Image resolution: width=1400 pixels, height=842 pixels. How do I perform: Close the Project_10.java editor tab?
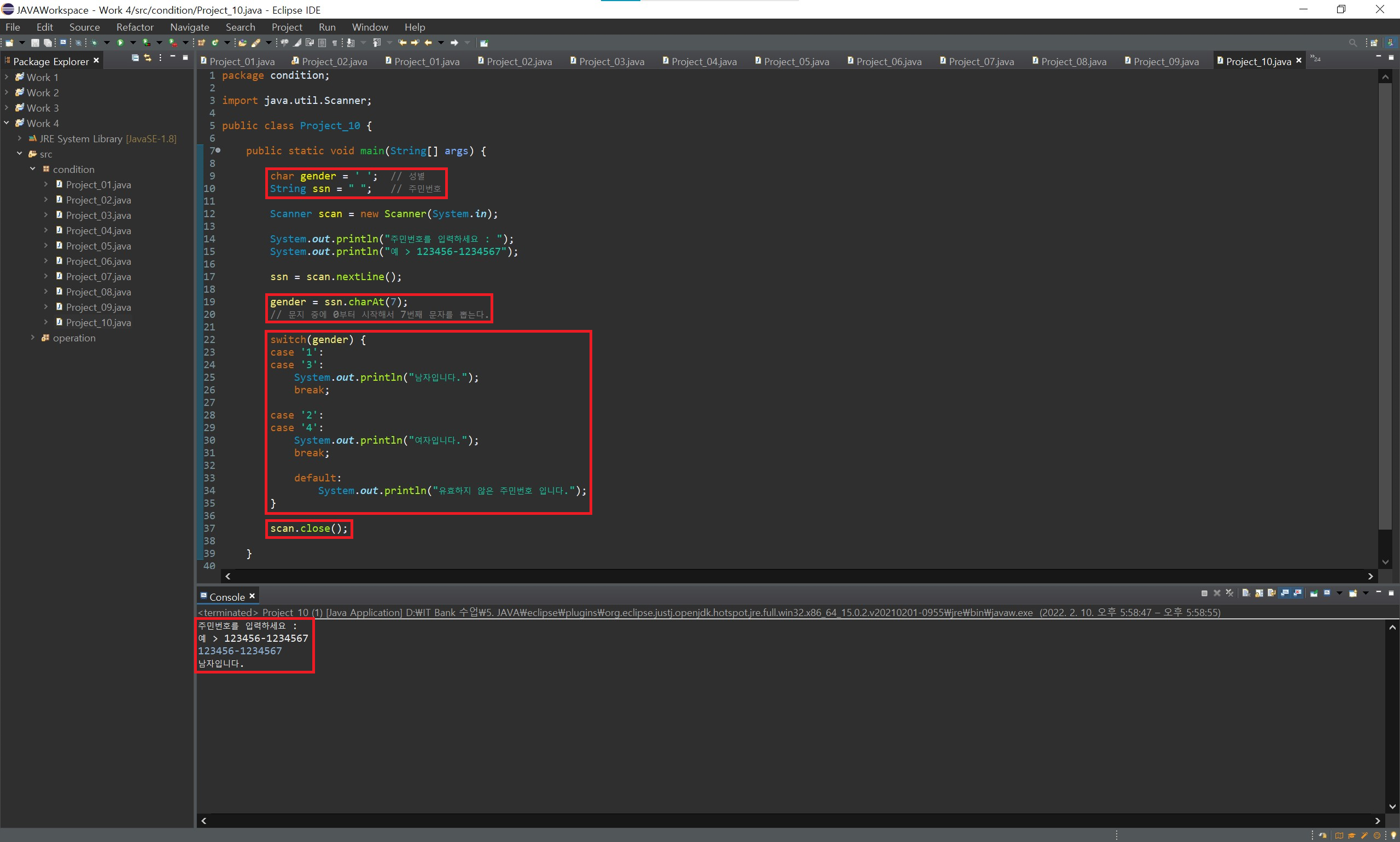1298,60
